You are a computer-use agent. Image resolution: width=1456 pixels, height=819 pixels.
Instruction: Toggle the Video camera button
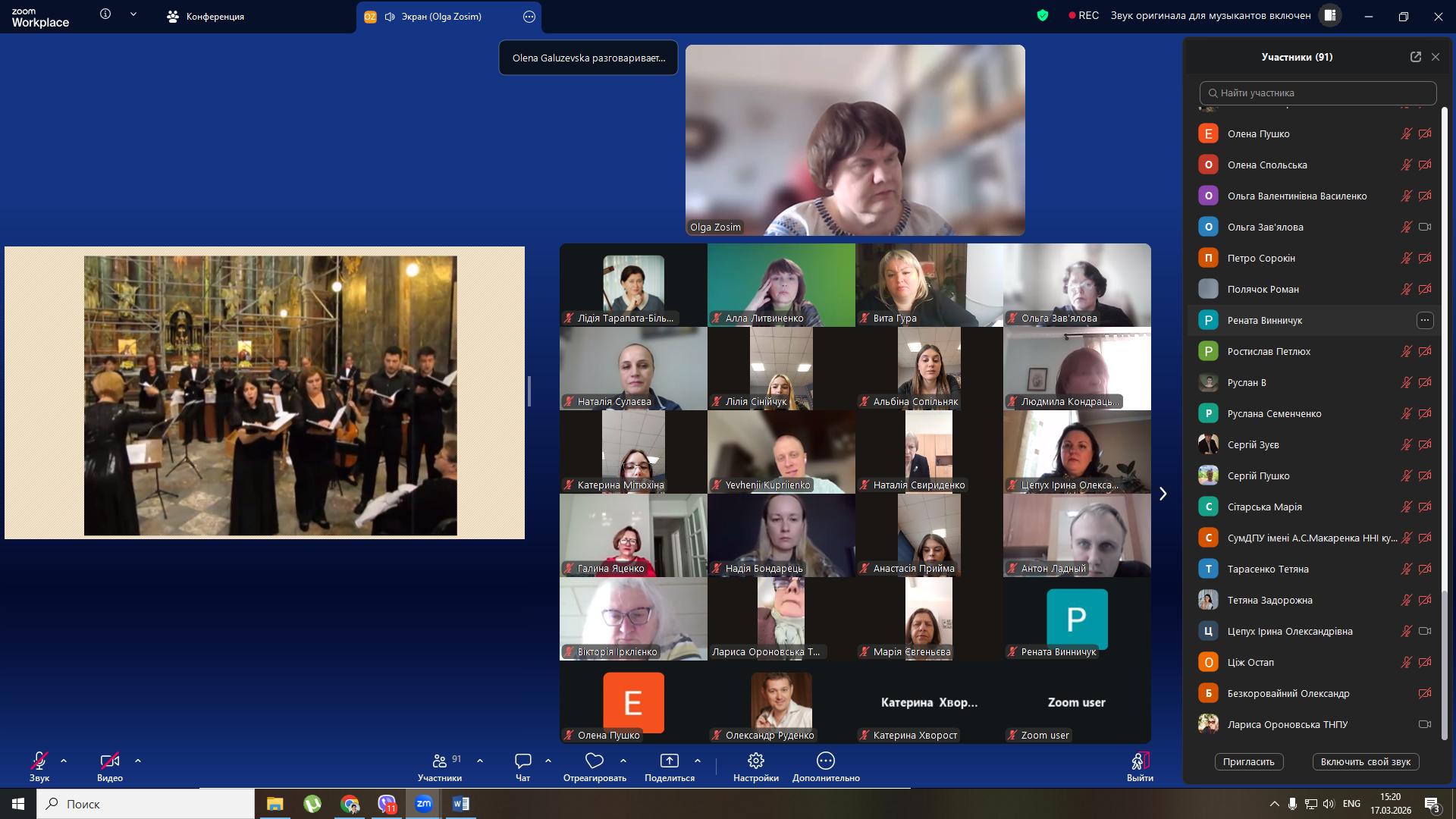109,761
